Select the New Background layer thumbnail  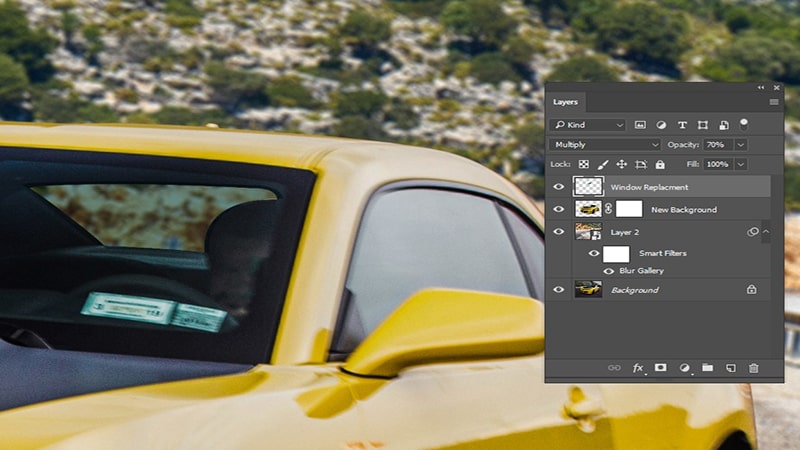tap(588, 209)
